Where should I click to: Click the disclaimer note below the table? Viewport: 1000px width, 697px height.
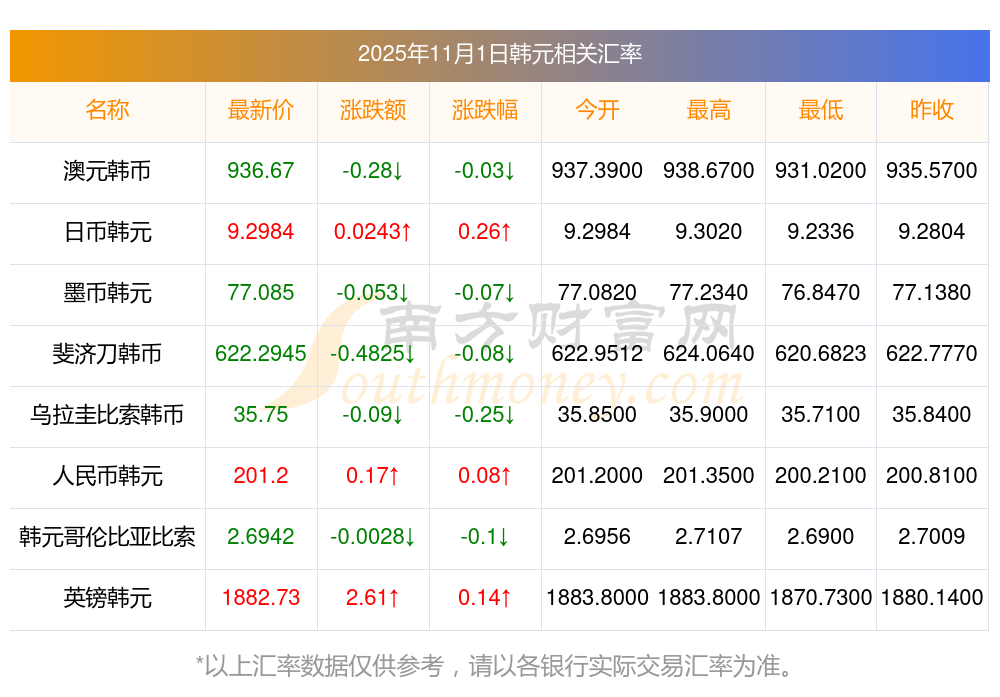click(495, 666)
